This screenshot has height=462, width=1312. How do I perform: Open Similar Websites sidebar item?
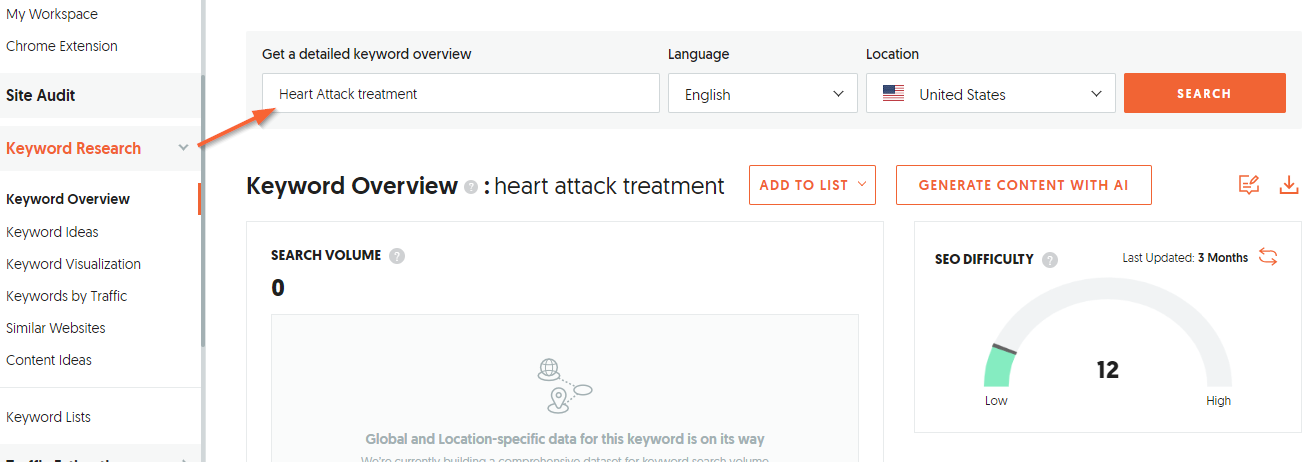point(56,328)
